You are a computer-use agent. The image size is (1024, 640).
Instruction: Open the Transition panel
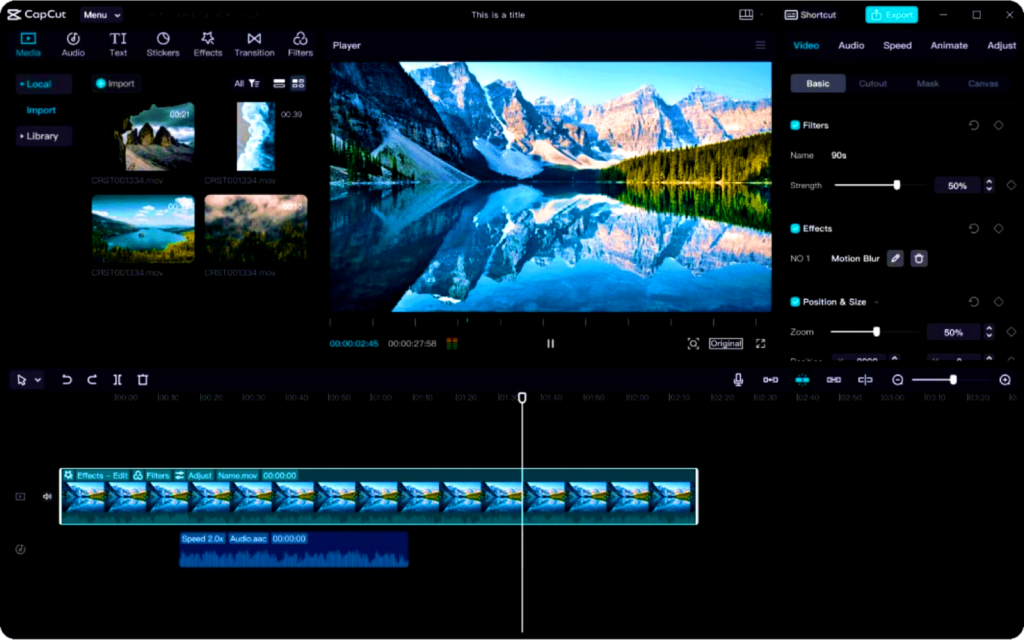254,44
